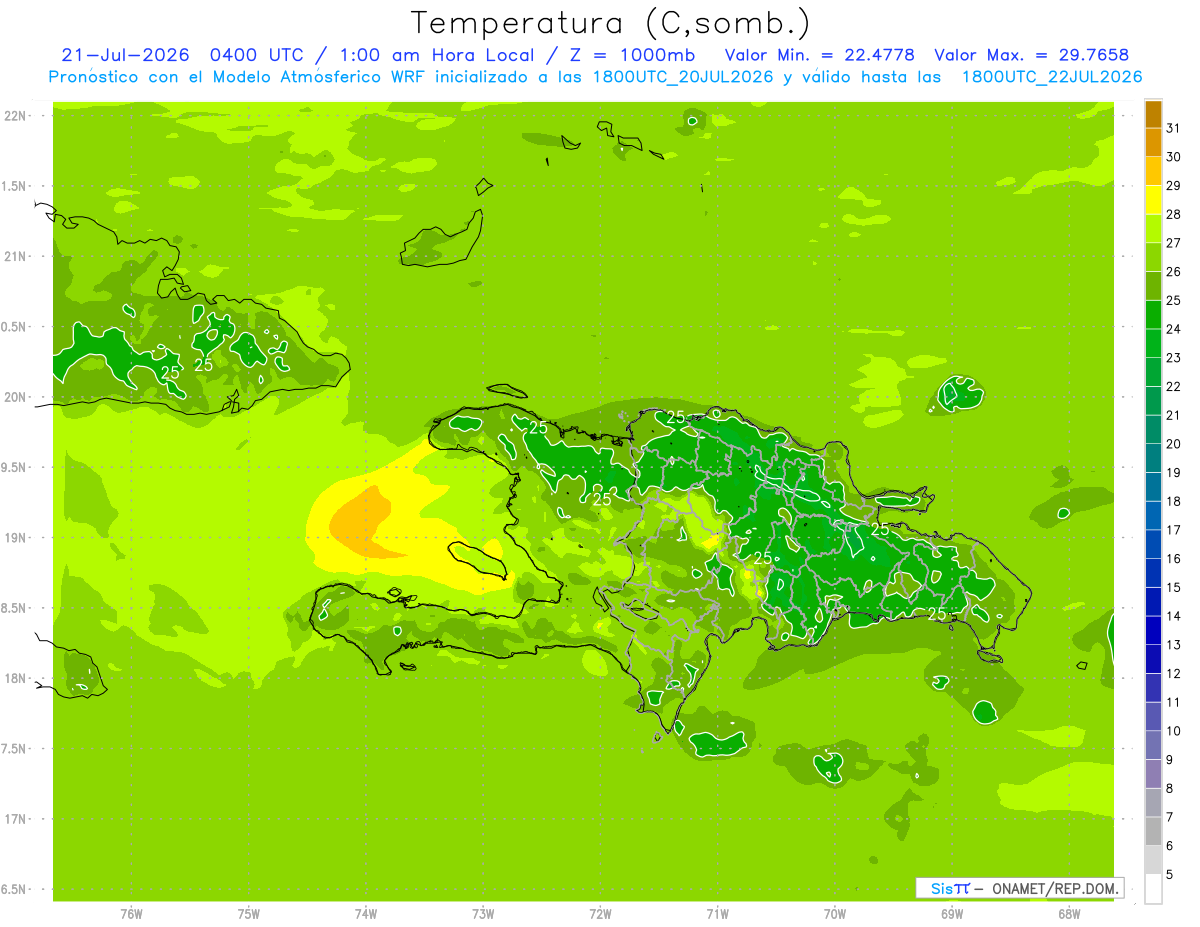The height and width of the screenshot is (927, 1200).
Task: Pick the teal swatch between legend 19 and 20
Action: 1153,458
